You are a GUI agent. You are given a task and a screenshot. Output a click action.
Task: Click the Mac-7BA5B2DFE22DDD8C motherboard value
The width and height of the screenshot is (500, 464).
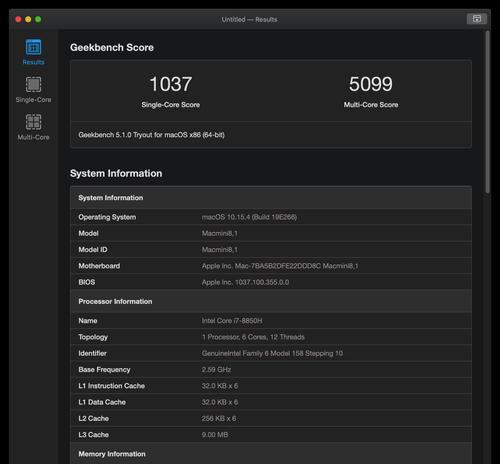280,266
